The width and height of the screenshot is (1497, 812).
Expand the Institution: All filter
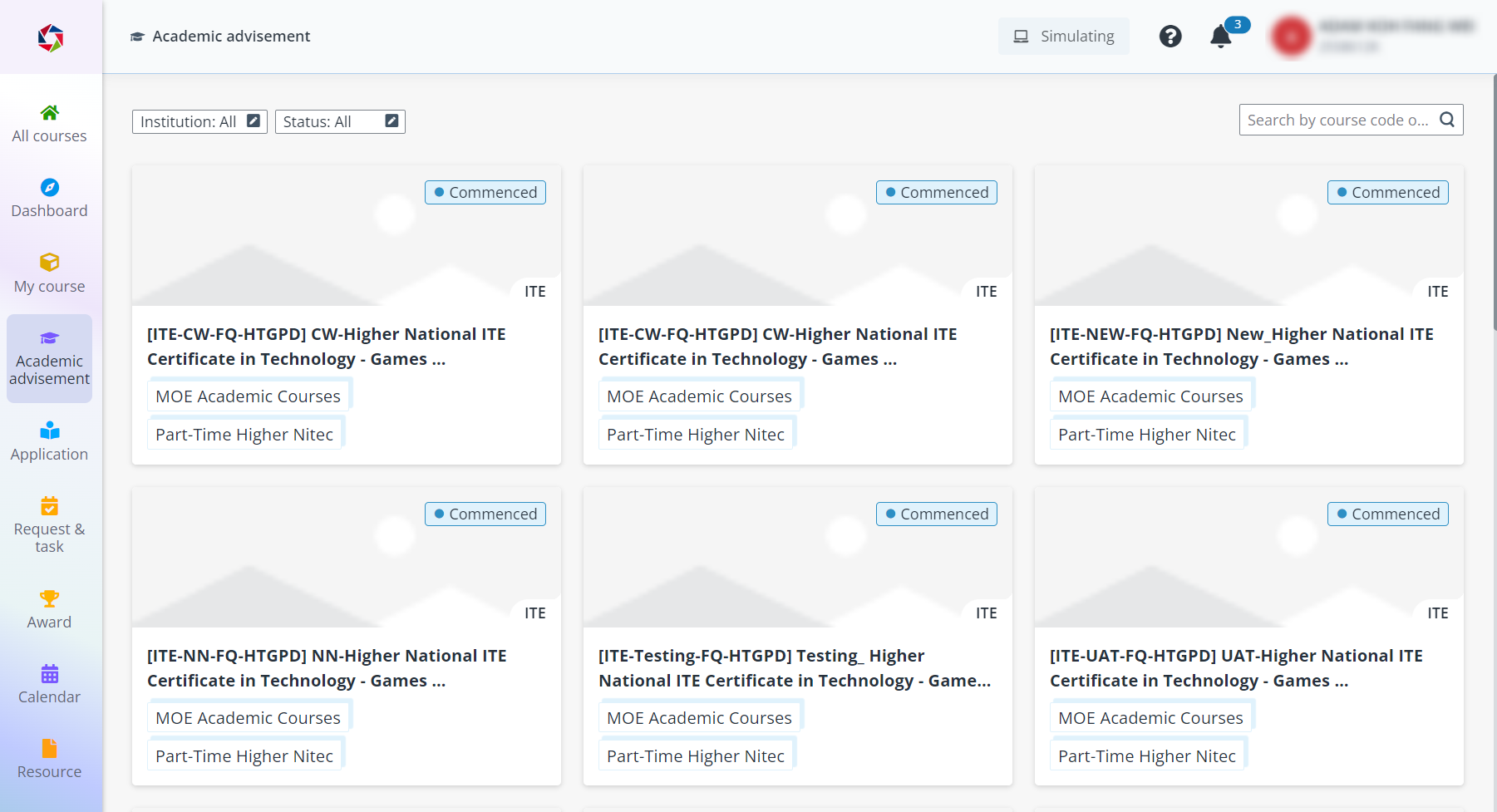pos(199,121)
